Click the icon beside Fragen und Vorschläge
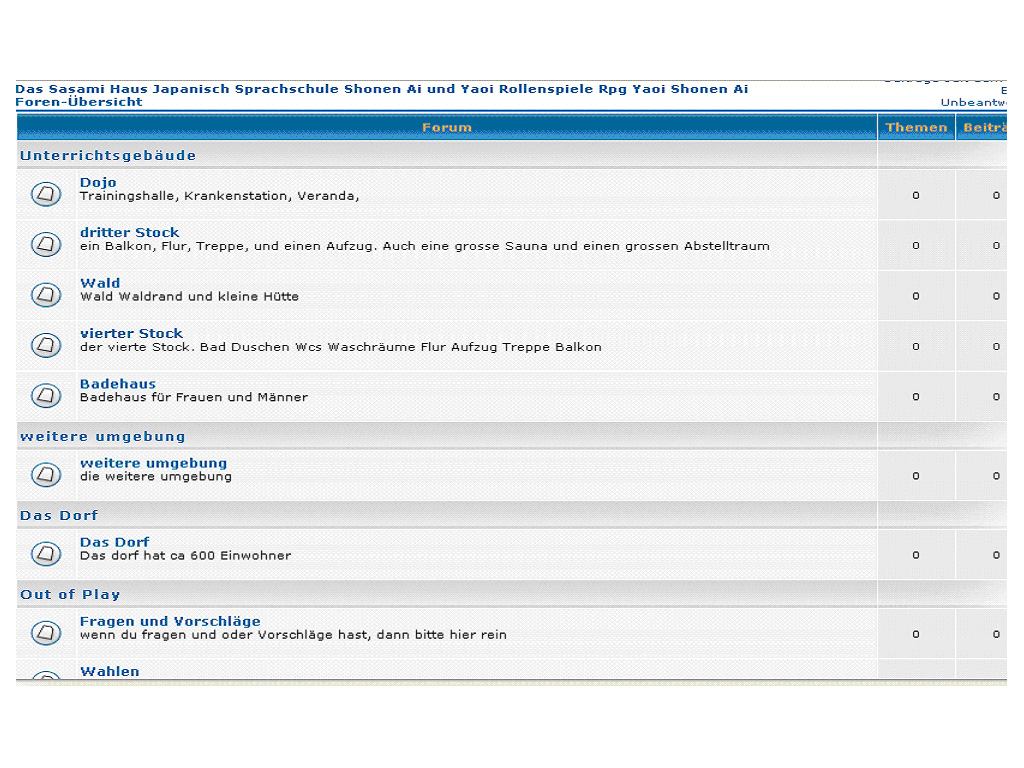This screenshot has width=1024, height=768. [46, 633]
